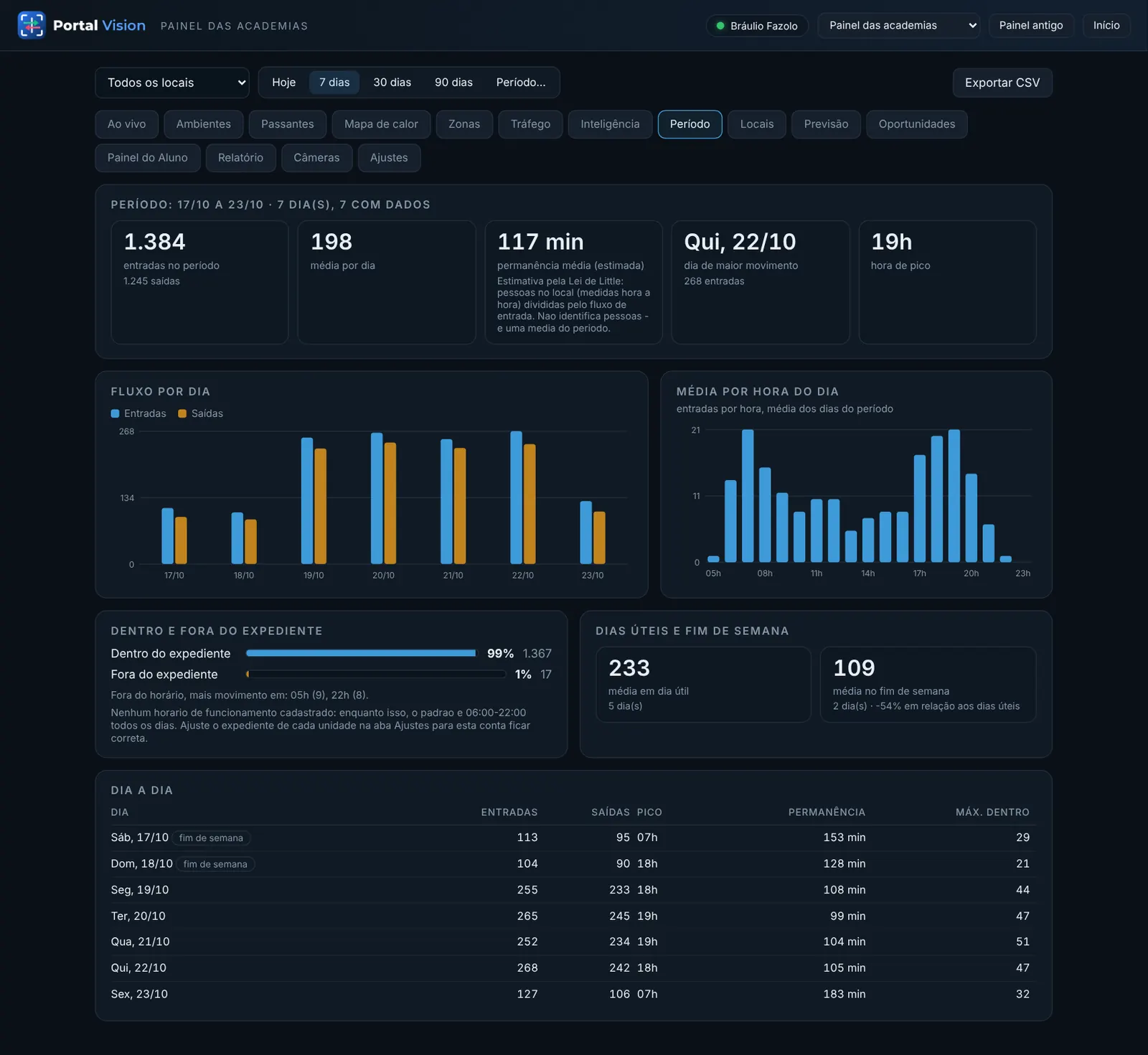Screen dimensions: 1148x1055
Task: Select the active Período tab
Action: (x=690, y=124)
